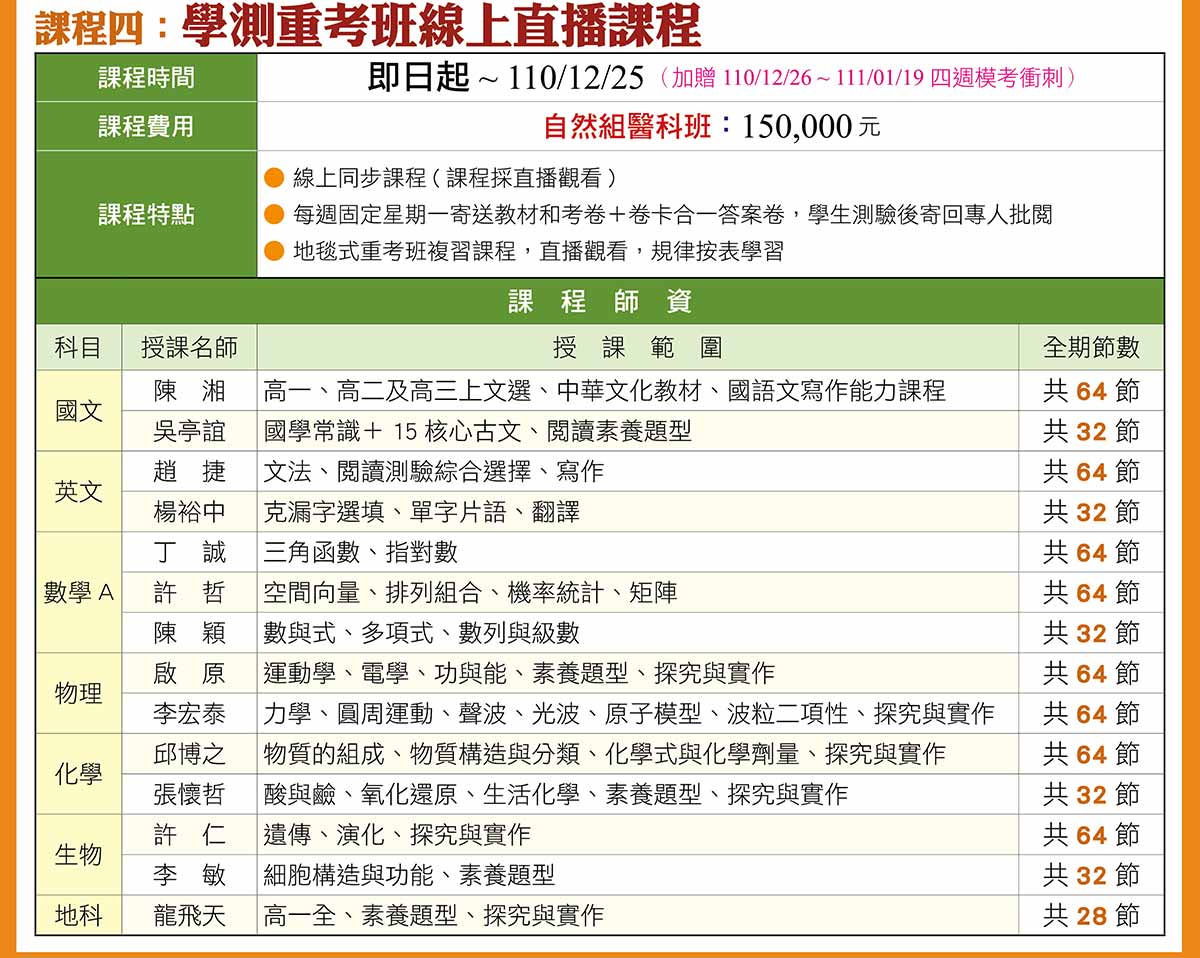The image size is (1200, 958).
Task: Click the scope text starting '高一、高二及高三上文選'
Action: pyautogui.click(x=604, y=391)
